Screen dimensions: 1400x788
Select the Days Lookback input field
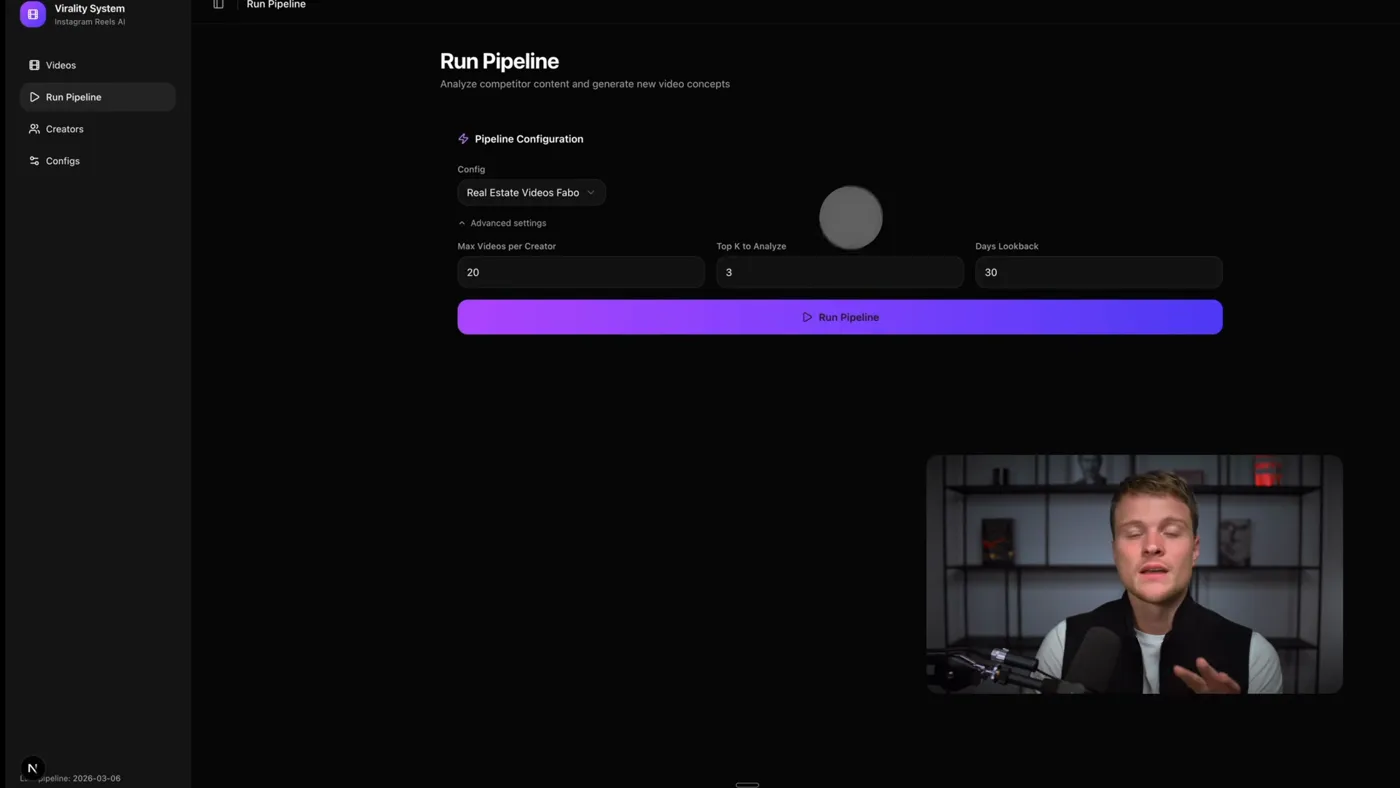(1098, 272)
